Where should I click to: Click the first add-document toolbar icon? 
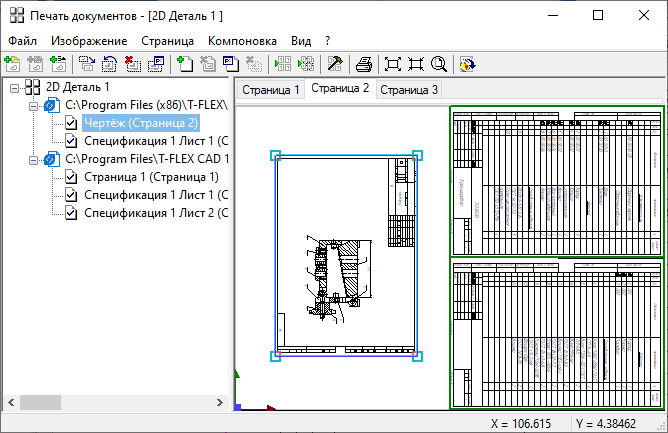[x=12, y=64]
